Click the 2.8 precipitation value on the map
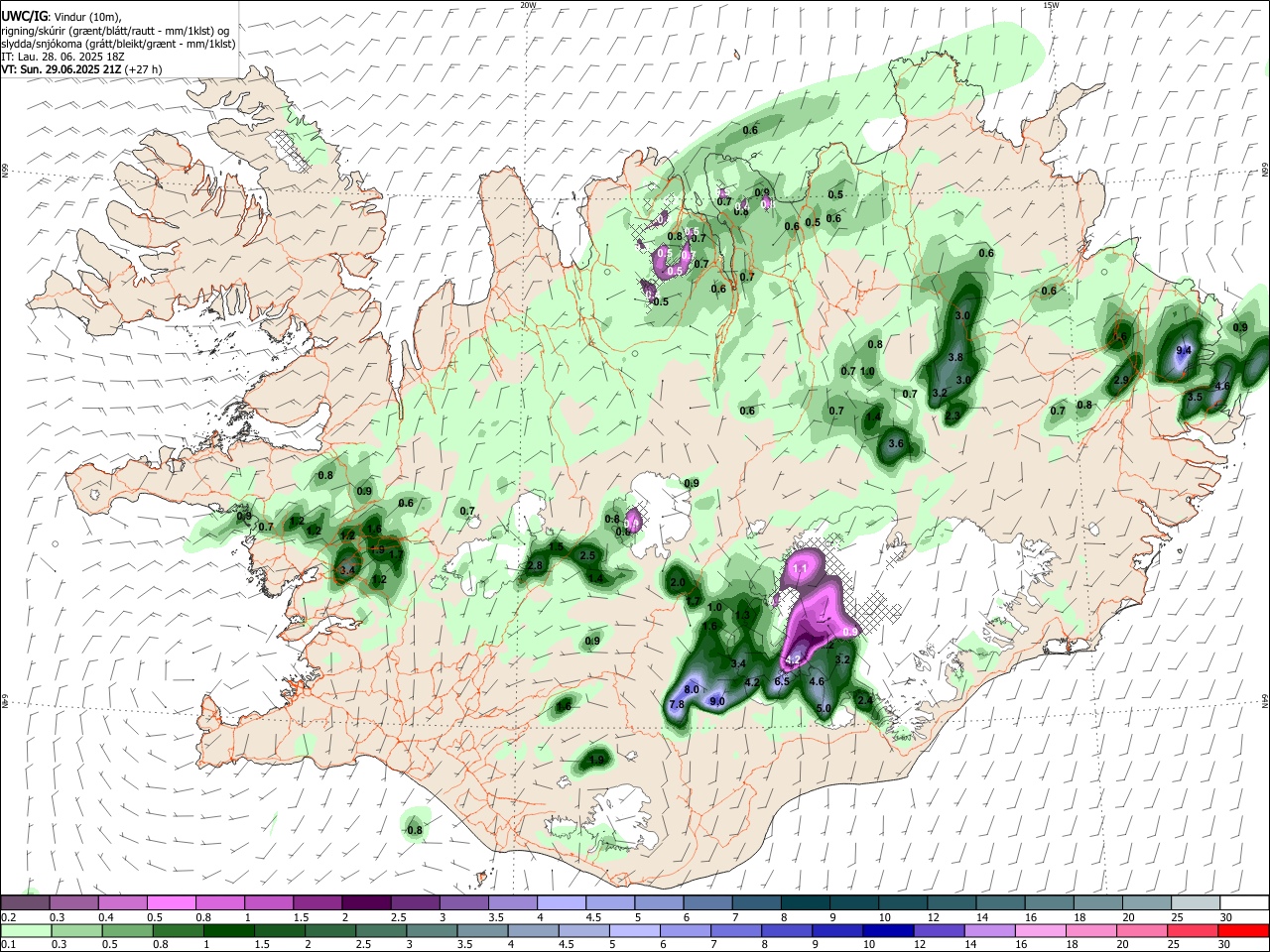Image resolution: width=1270 pixels, height=952 pixels. pos(535,565)
